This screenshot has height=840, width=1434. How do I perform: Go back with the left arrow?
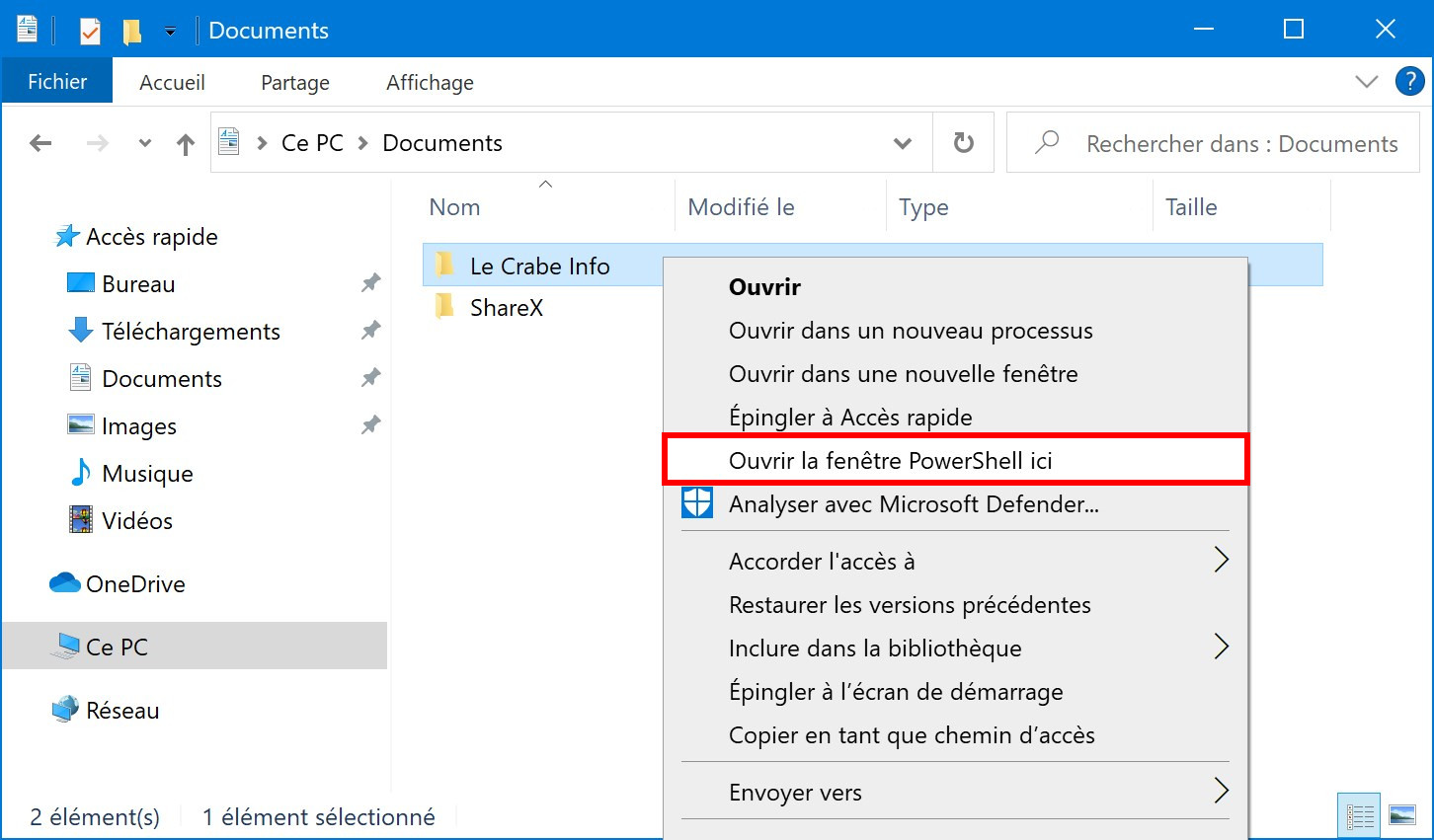(x=40, y=144)
